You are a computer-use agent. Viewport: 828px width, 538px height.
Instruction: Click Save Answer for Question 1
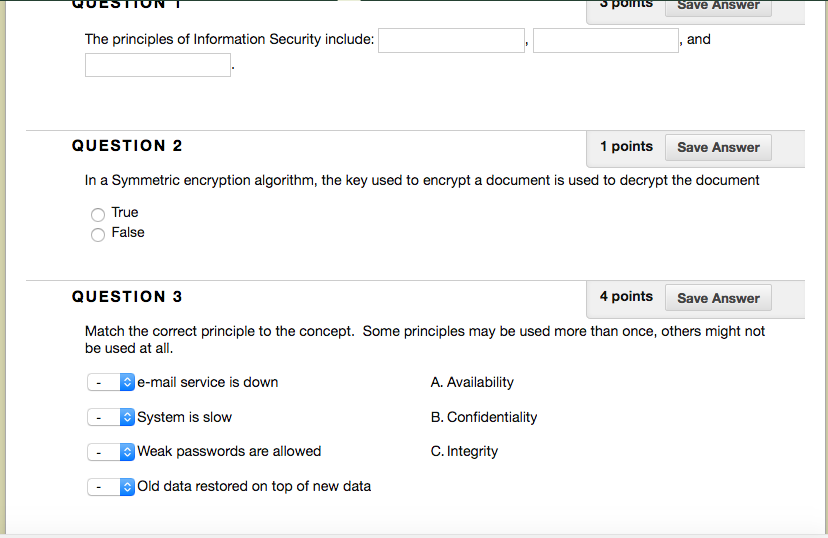(718, 6)
